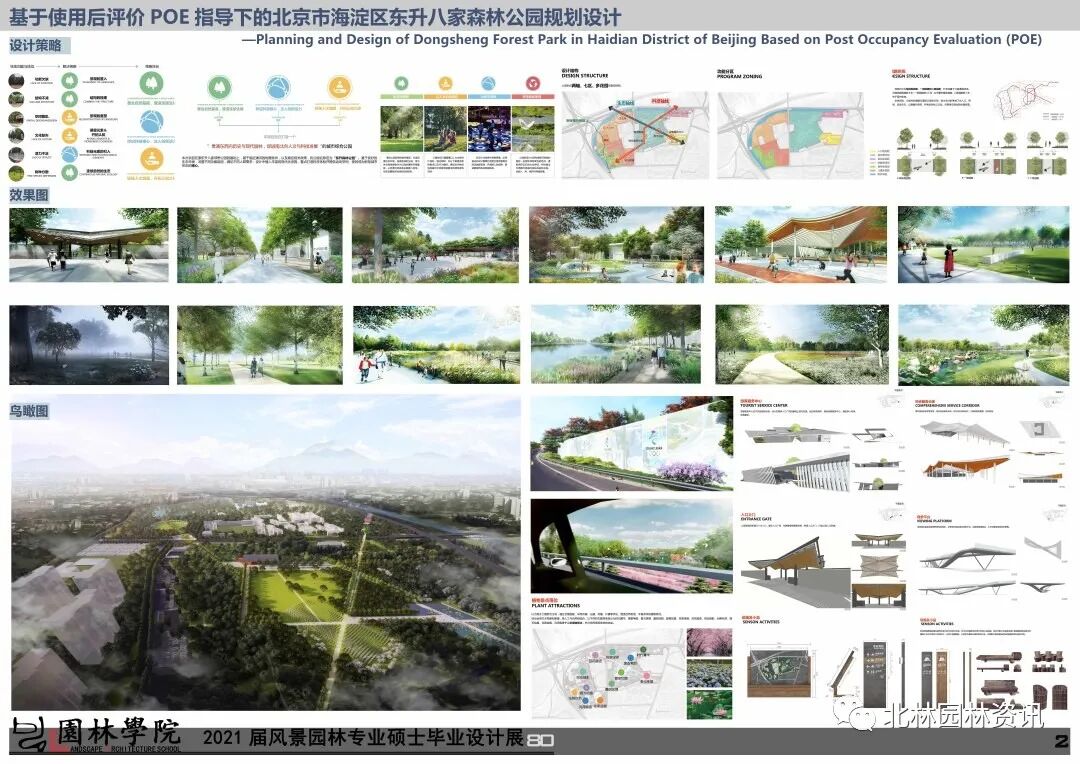The height and width of the screenshot is (764, 1080).
Task: Click the red circular icon above the white bird photo
Action: pos(532,83)
